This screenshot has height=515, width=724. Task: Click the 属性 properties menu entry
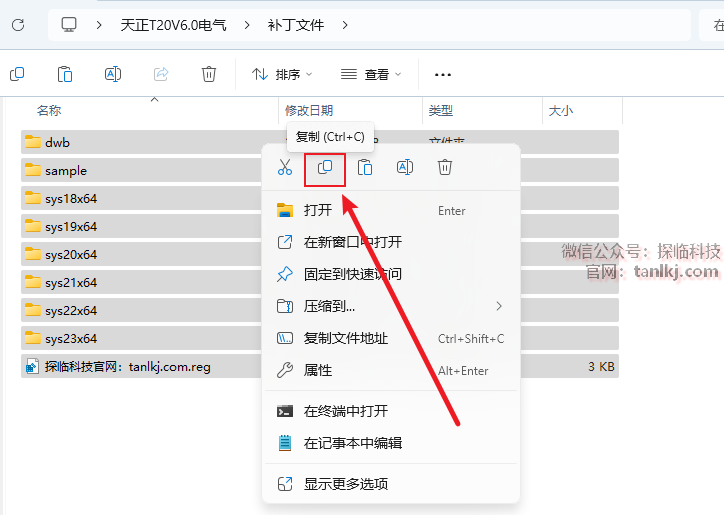[x=318, y=370]
